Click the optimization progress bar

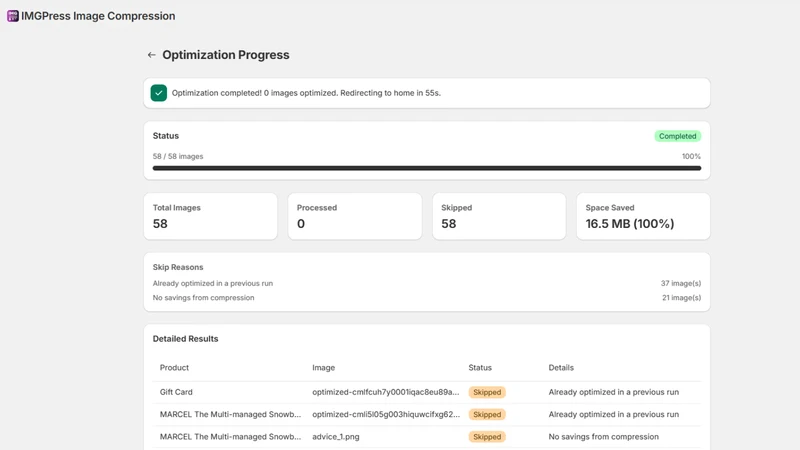pos(427,168)
